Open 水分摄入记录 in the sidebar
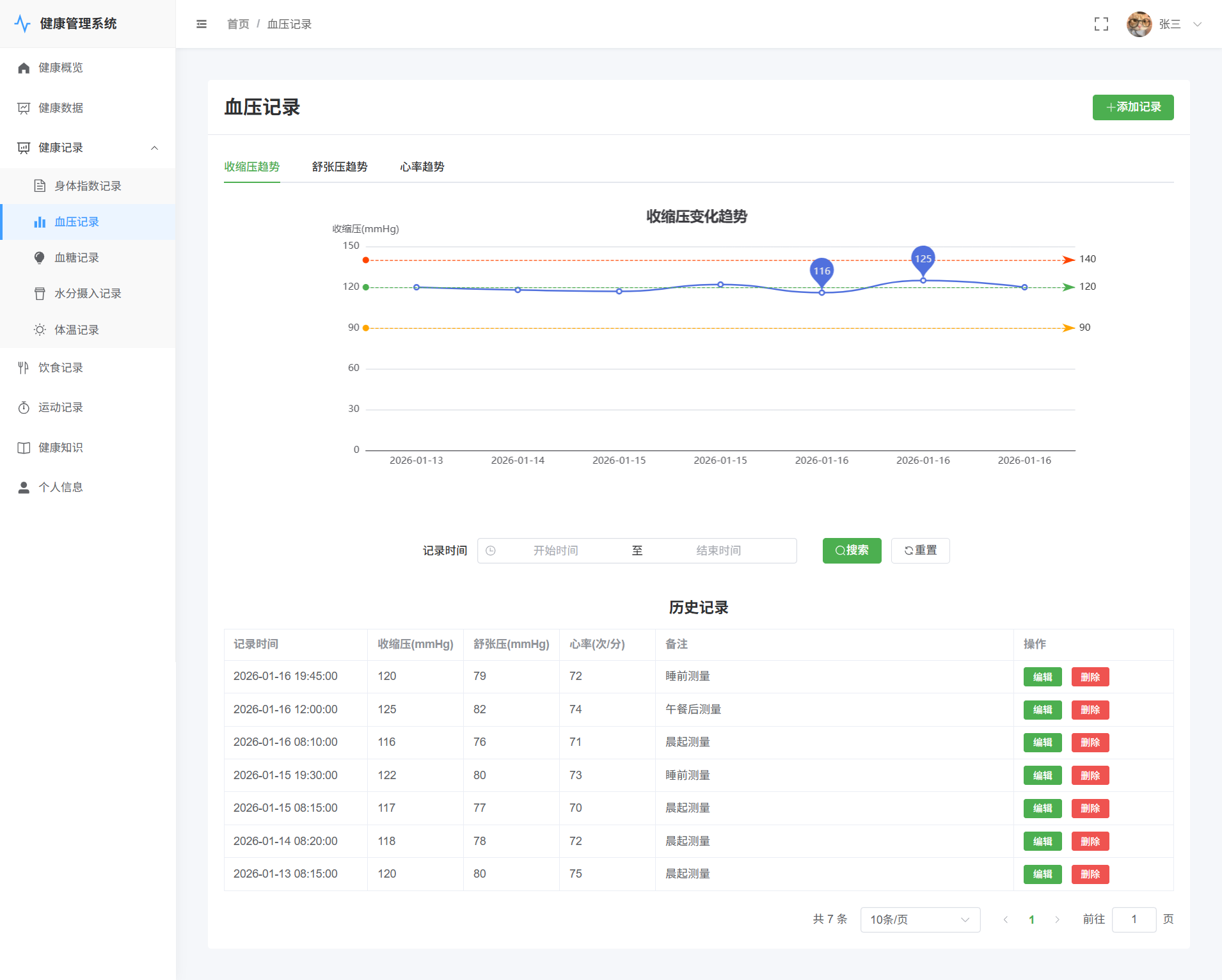Image resolution: width=1222 pixels, height=980 pixels. (x=88, y=294)
